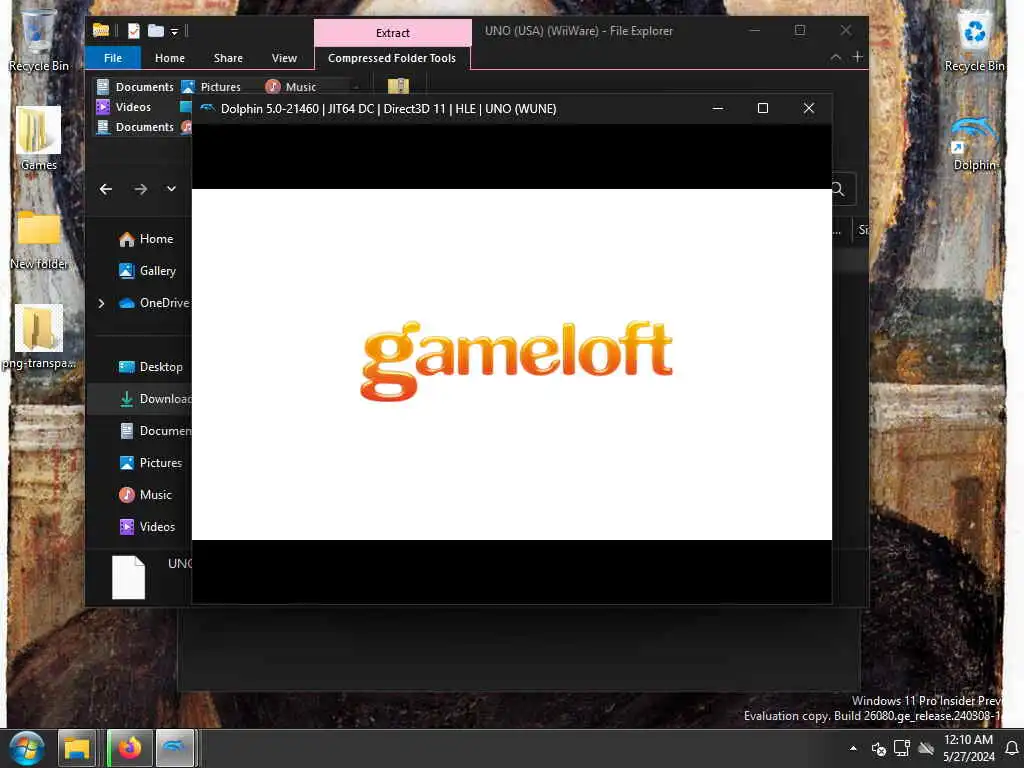Open Music in the navigation pane
This screenshot has height=768, width=1024.
point(146,495)
